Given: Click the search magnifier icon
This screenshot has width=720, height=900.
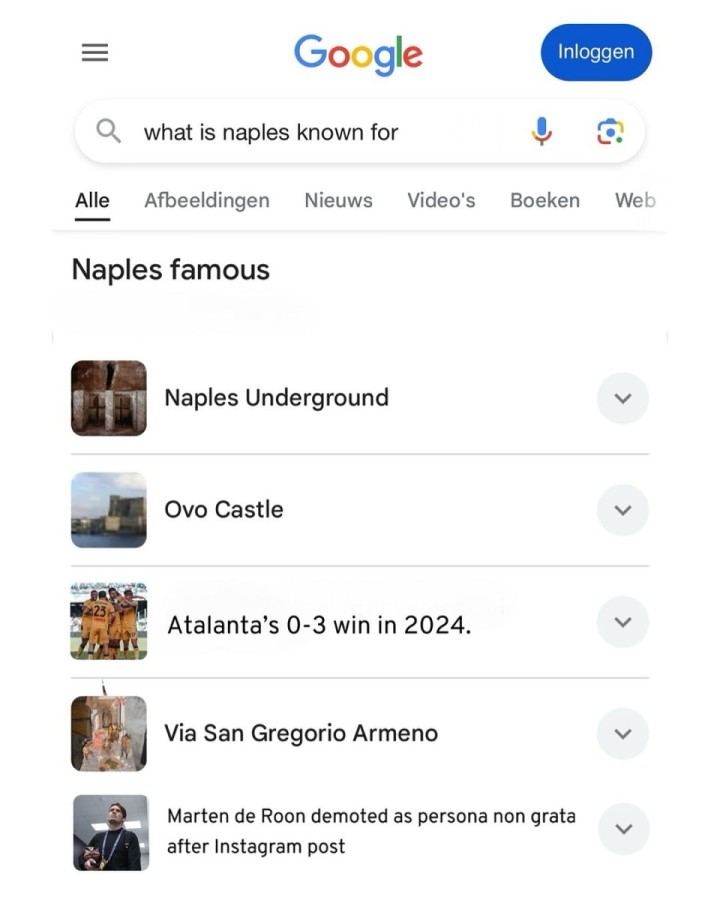Looking at the screenshot, I should tap(108, 131).
